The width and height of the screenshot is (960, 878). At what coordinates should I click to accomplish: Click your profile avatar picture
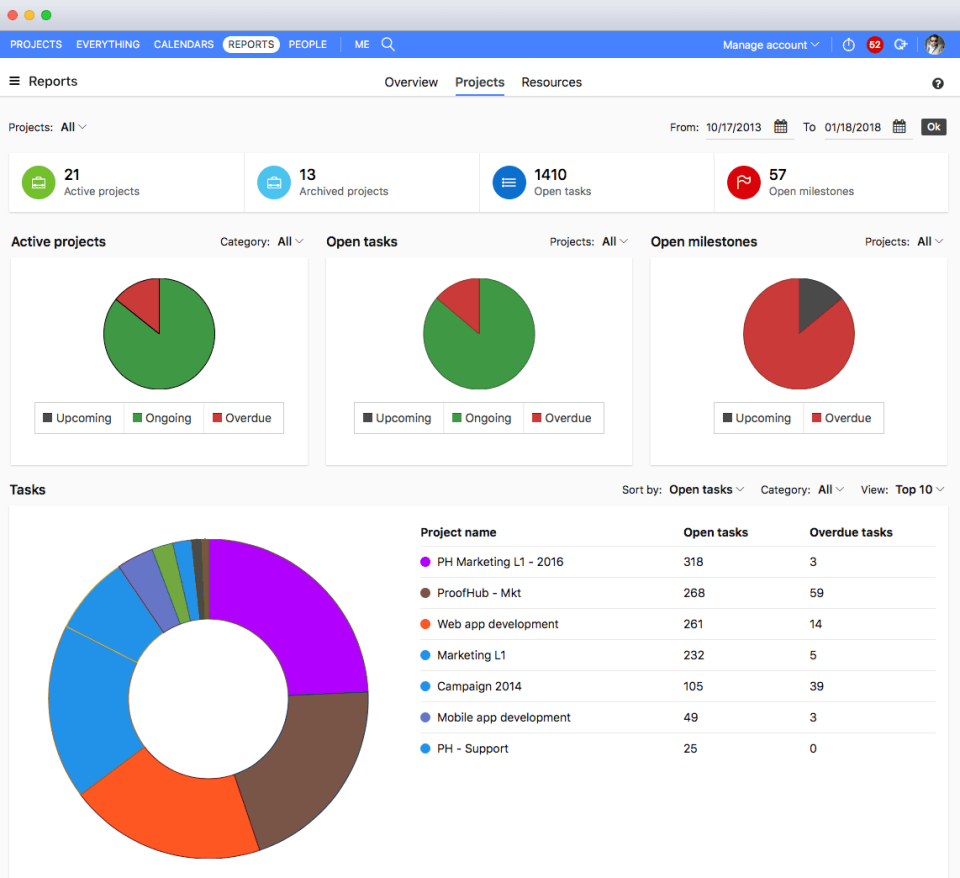pyautogui.click(x=934, y=44)
